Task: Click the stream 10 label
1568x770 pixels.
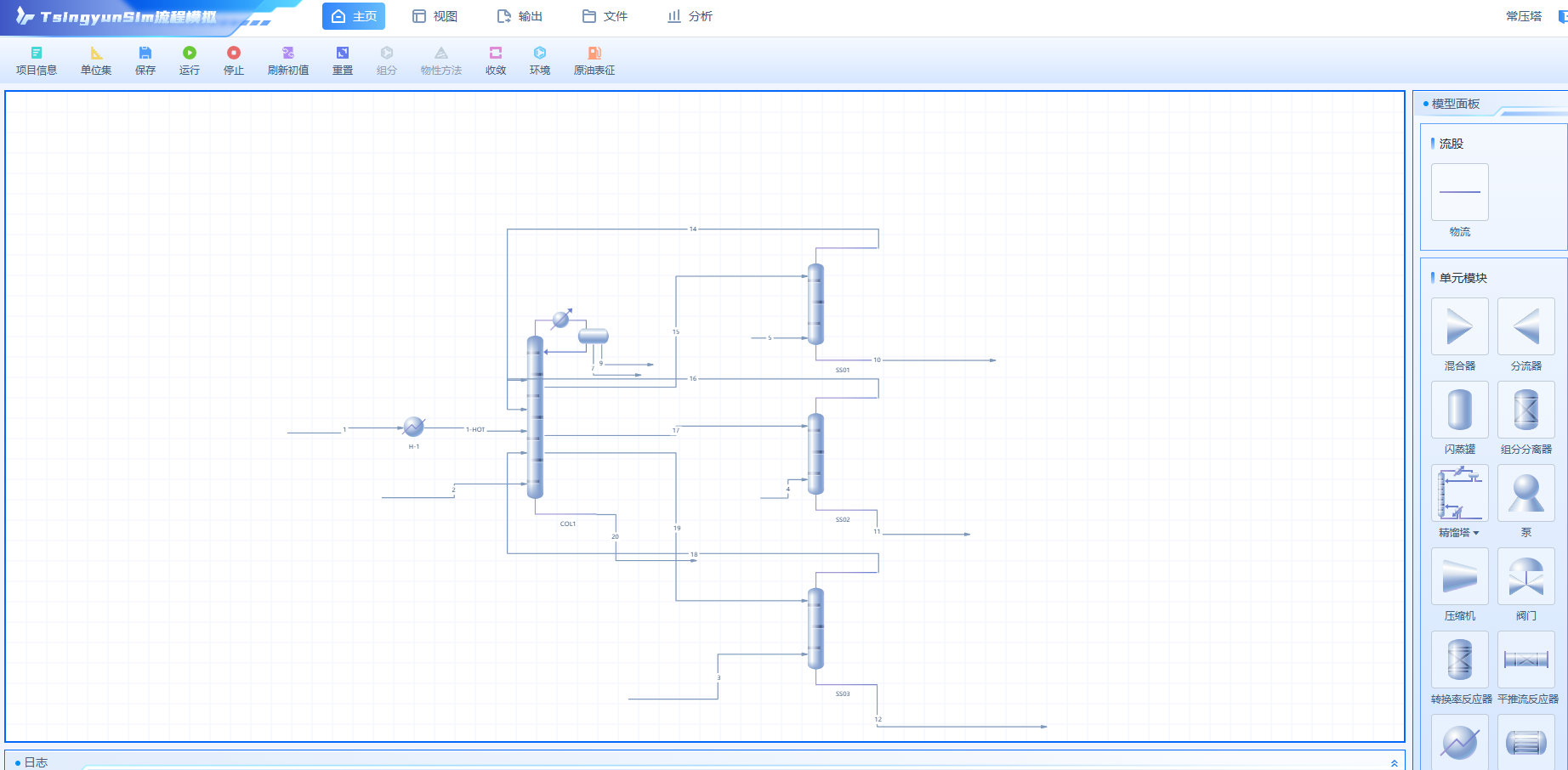Action: 877,360
